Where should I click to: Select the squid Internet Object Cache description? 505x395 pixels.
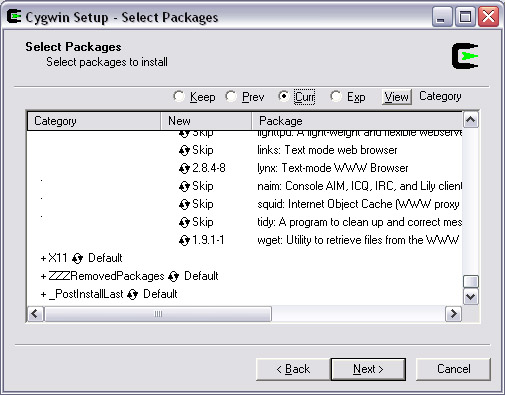[x=358, y=204]
